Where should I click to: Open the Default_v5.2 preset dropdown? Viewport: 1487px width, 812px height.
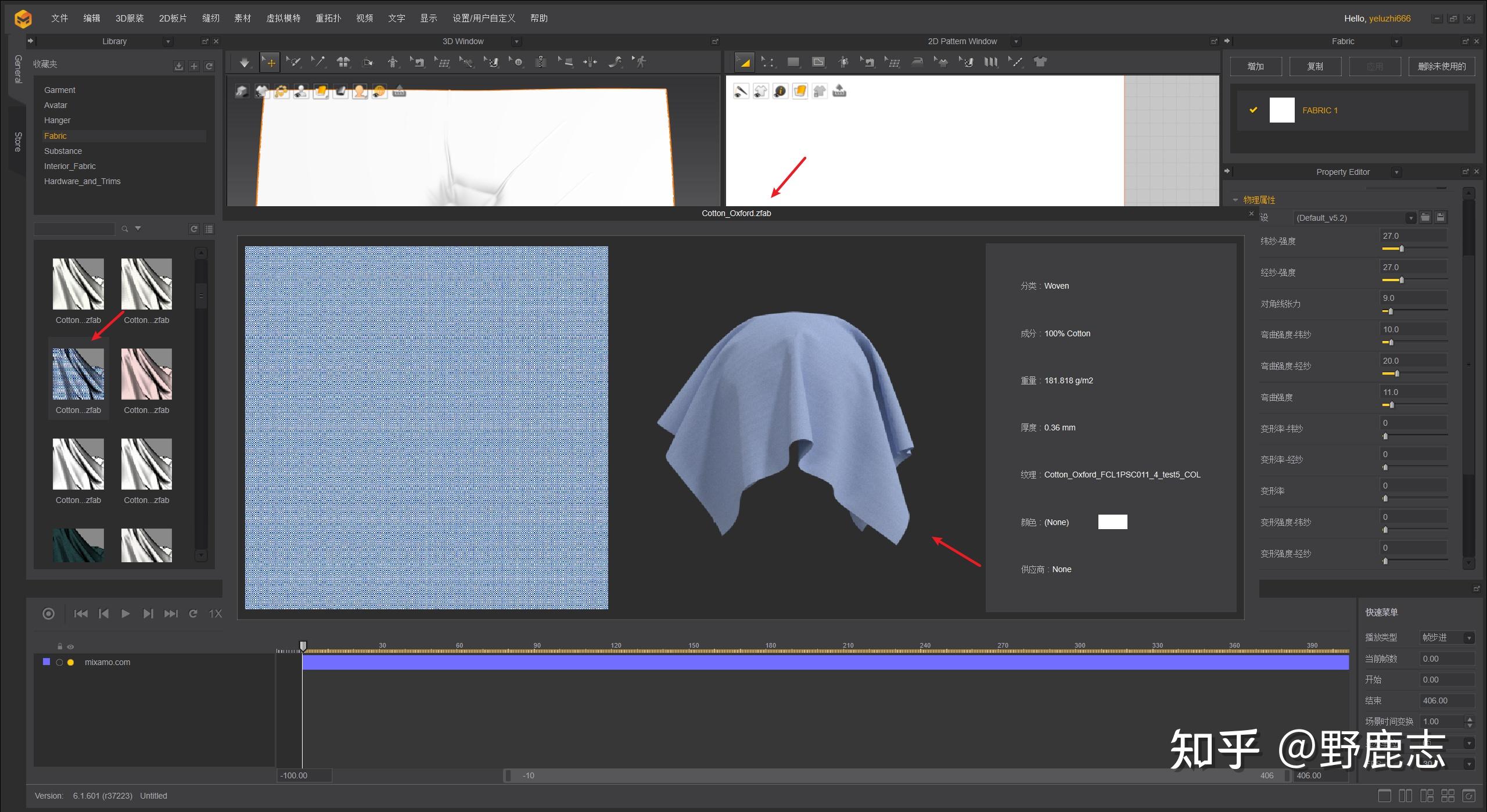pos(1410,218)
